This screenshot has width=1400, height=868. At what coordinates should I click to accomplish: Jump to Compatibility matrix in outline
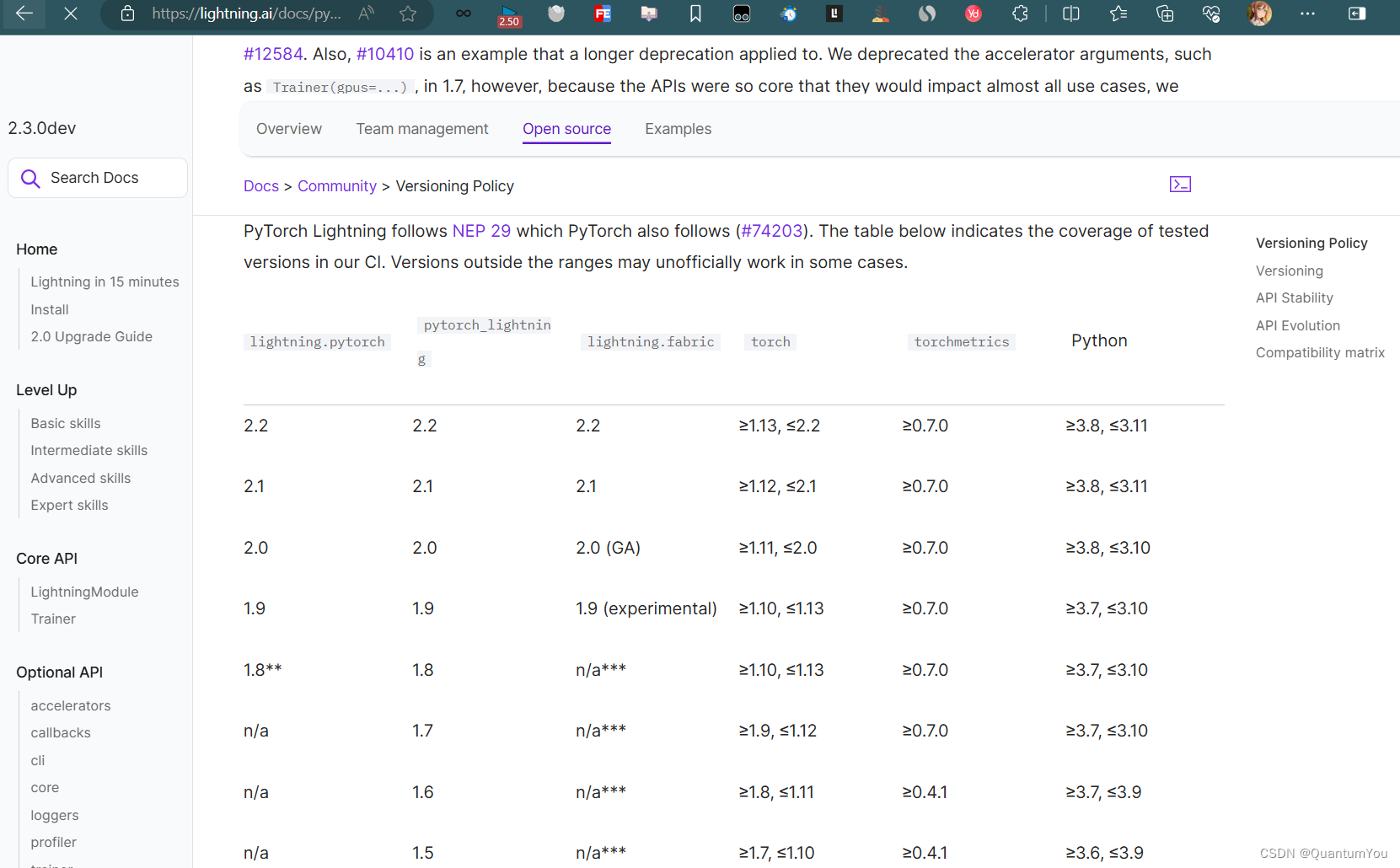1320,352
